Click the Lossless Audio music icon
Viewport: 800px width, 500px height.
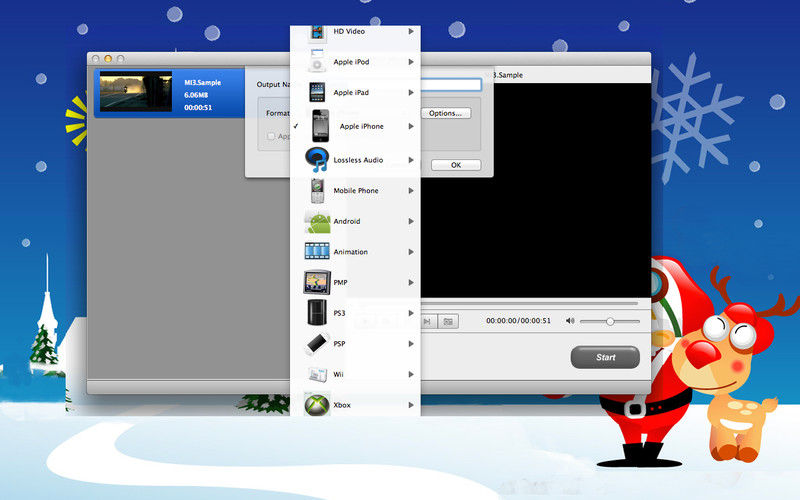click(317, 160)
